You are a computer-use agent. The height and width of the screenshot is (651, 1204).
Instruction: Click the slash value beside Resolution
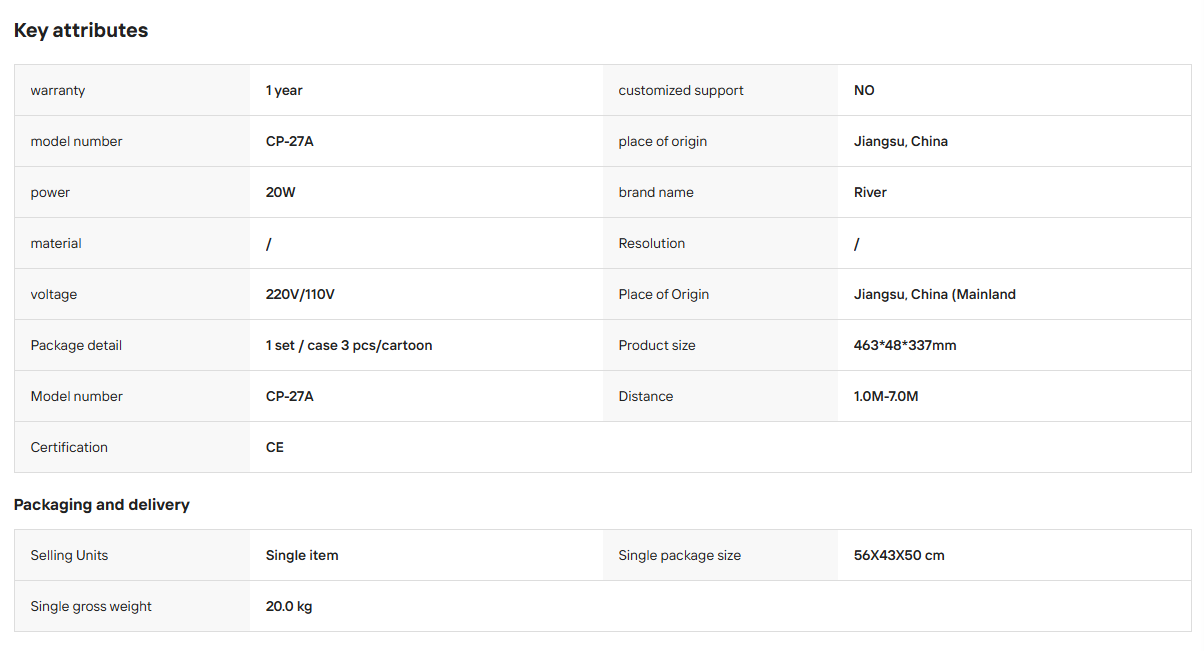tap(857, 244)
